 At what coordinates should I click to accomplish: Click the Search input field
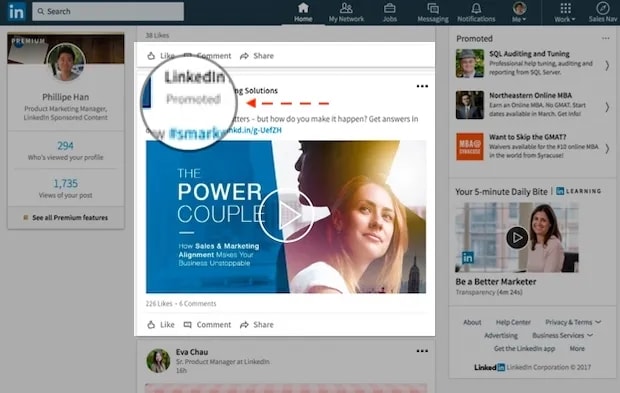(x=108, y=11)
